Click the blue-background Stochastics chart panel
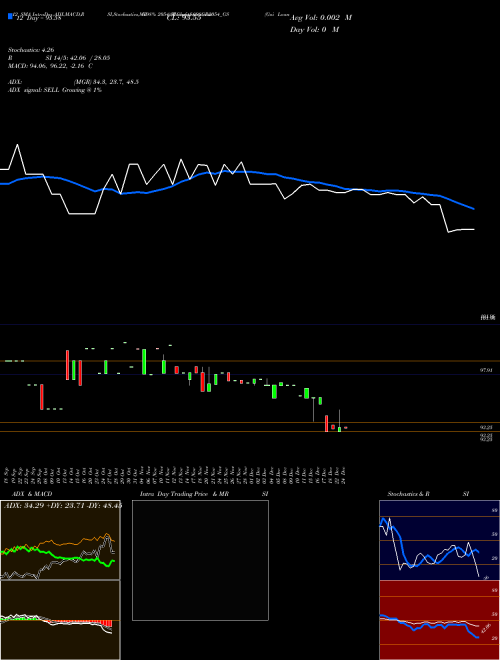 [439, 540]
